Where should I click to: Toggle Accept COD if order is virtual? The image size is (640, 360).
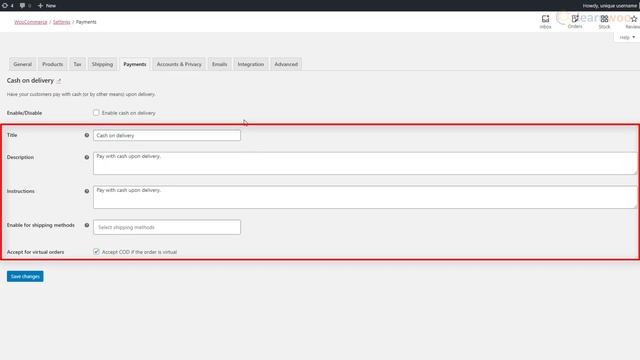96,252
